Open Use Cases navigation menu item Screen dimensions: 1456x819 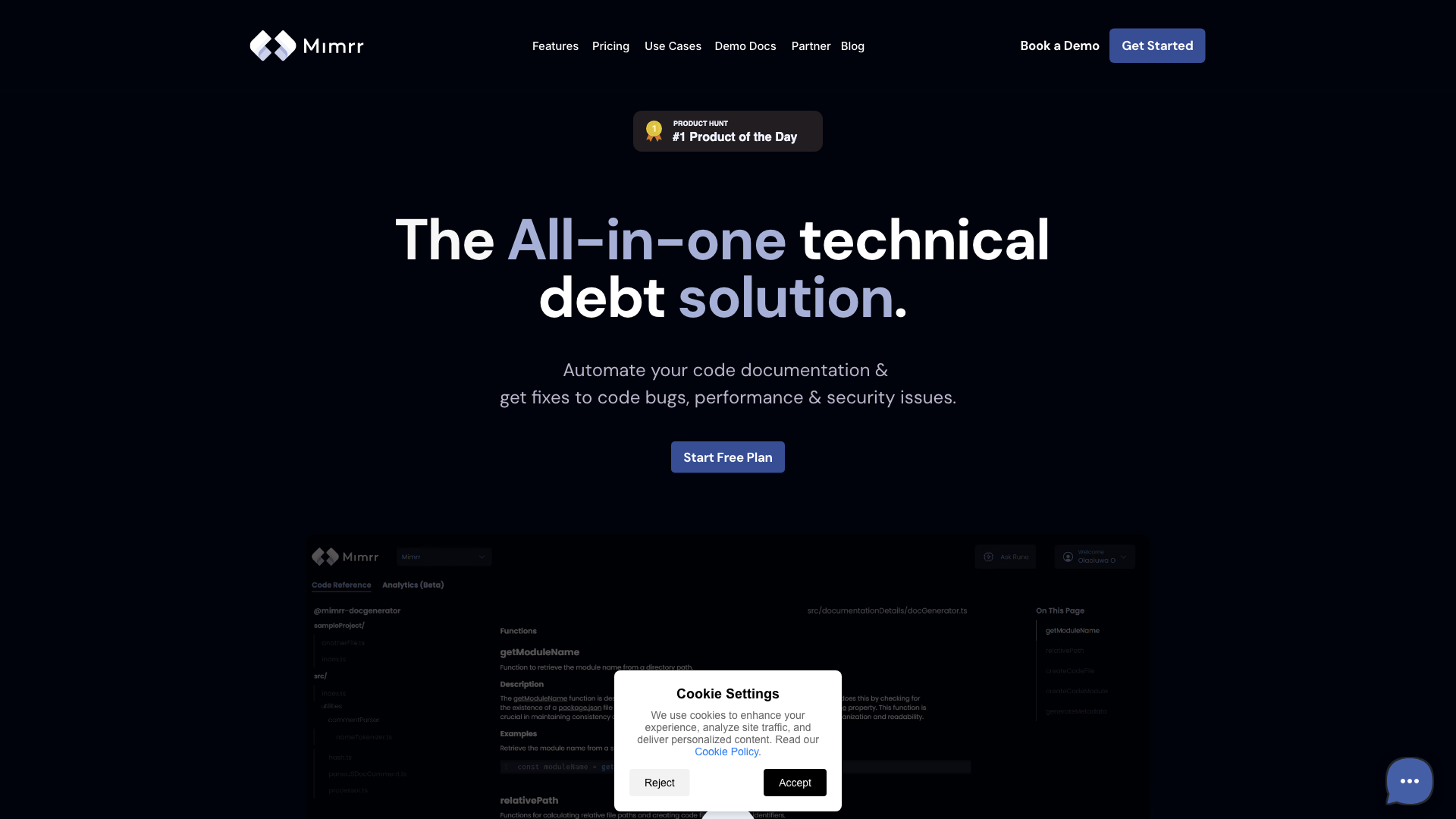672,45
